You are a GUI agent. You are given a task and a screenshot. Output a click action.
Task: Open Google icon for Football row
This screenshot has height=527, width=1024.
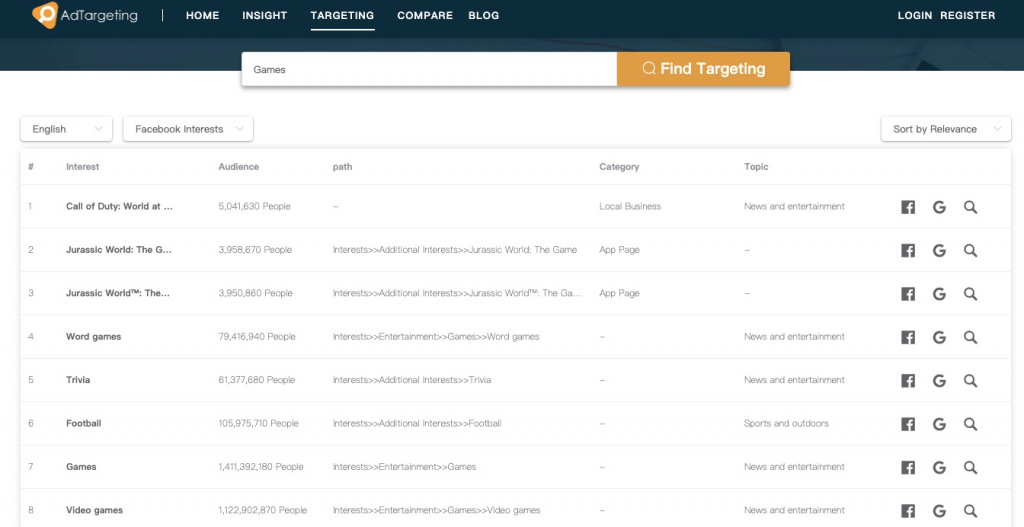point(939,424)
